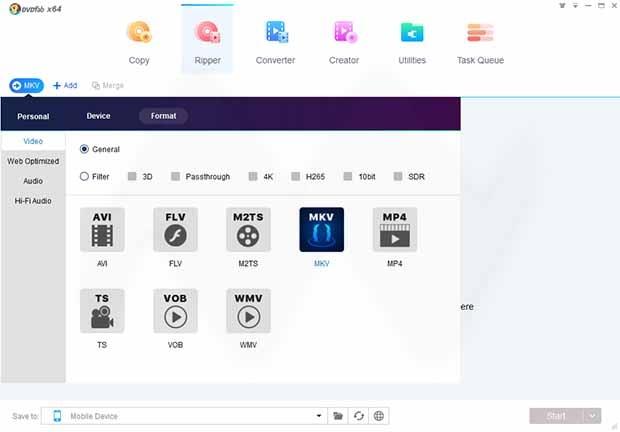Viewport: 620px width, 432px height.
Task: Open the Copy module
Action: pos(139,42)
